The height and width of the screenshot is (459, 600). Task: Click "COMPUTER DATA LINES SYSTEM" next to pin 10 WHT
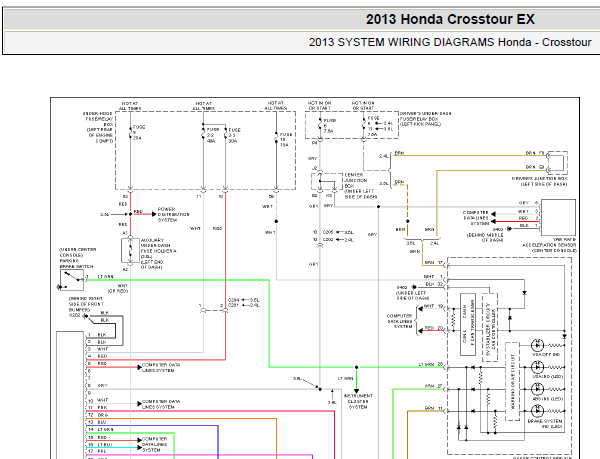161,404
